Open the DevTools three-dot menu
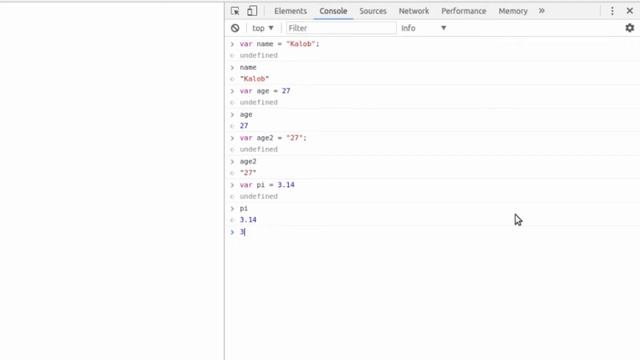The height and width of the screenshot is (360, 640). (x=612, y=11)
